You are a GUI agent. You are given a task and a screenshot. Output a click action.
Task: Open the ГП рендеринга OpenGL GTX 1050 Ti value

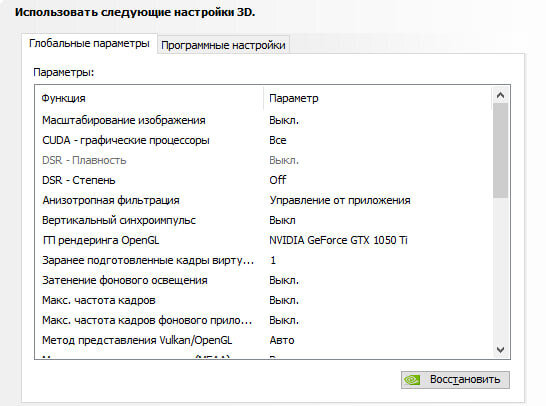[338, 240]
